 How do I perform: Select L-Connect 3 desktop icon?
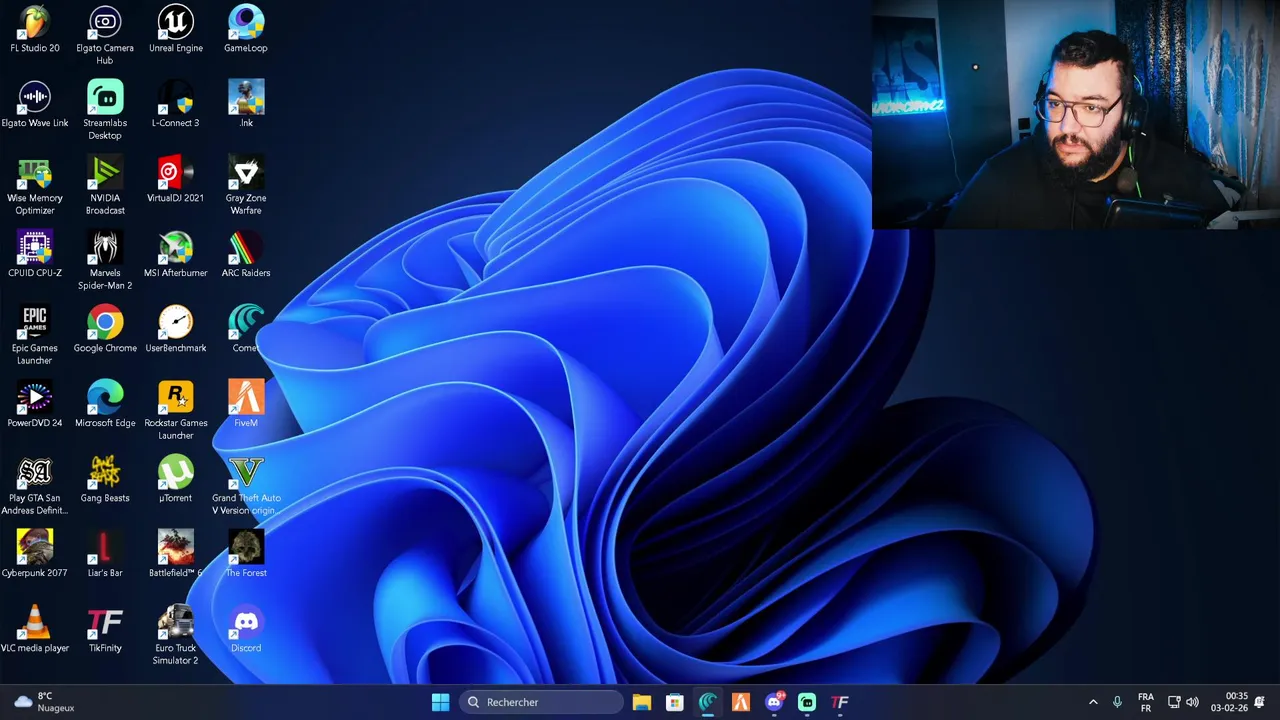pyautogui.click(x=176, y=104)
